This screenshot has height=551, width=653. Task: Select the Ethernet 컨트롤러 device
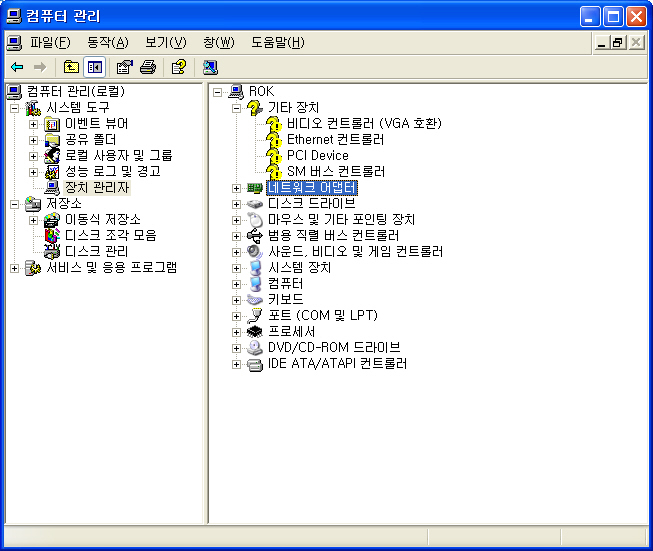click(x=336, y=139)
